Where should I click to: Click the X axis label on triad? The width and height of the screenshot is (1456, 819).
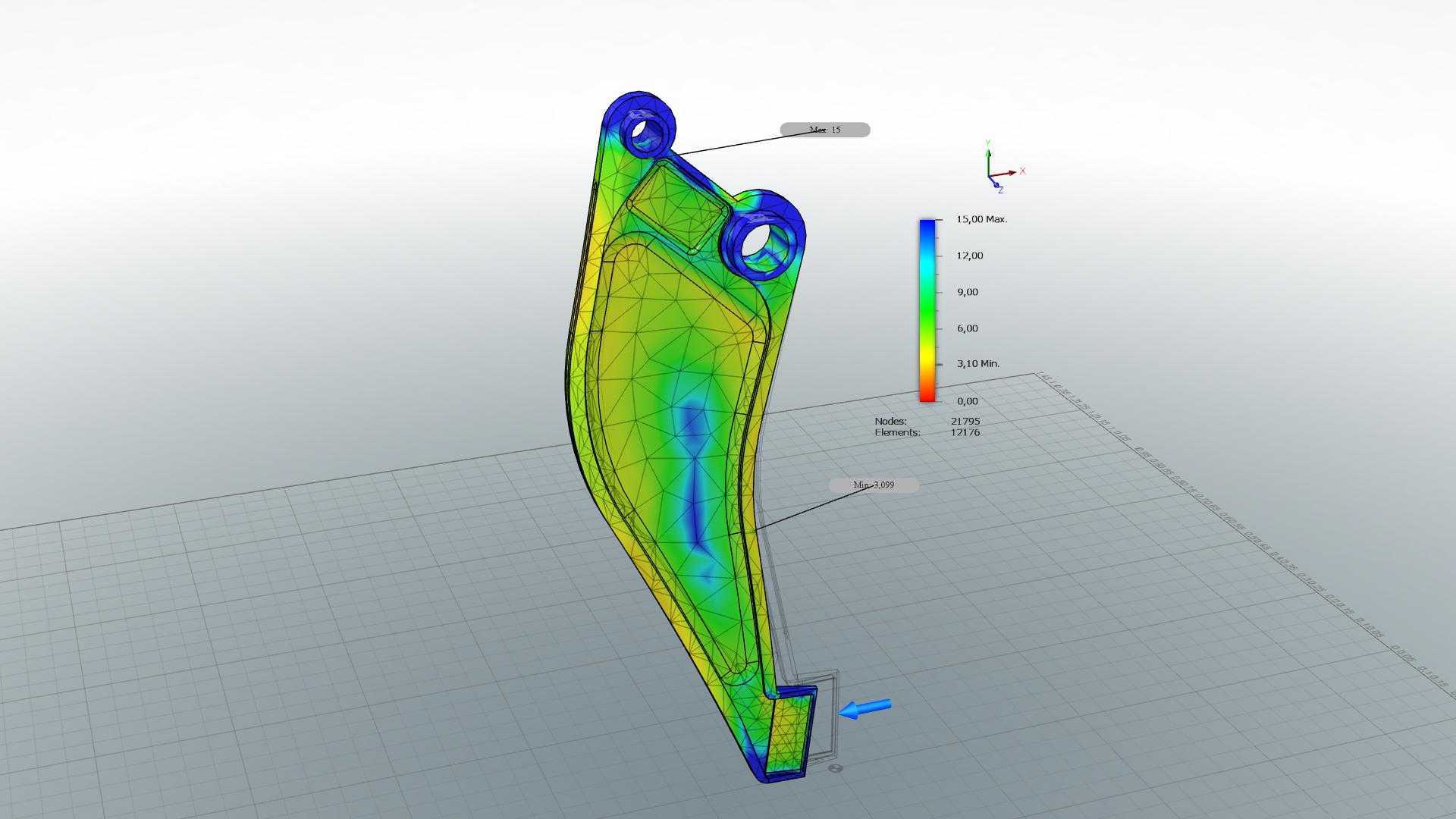[x=1022, y=171]
